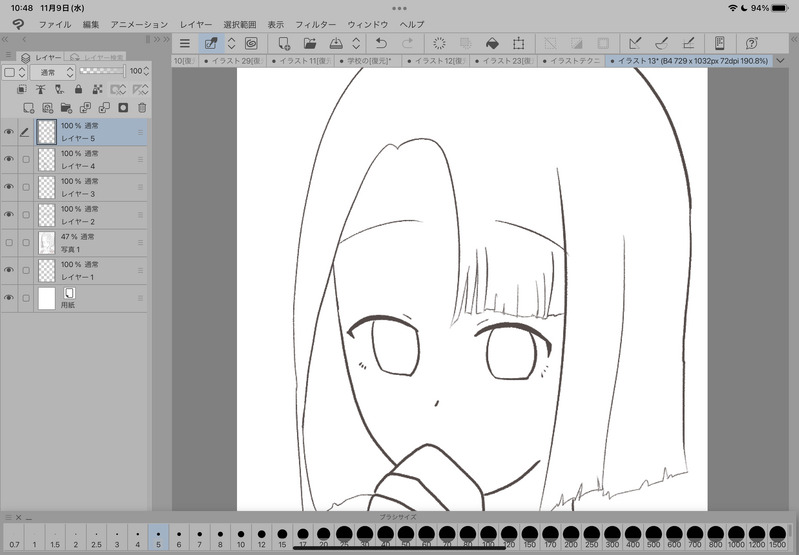The width and height of the screenshot is (799, 555).
Task: Select brush size 1500
Action: [x=777, y=538]
